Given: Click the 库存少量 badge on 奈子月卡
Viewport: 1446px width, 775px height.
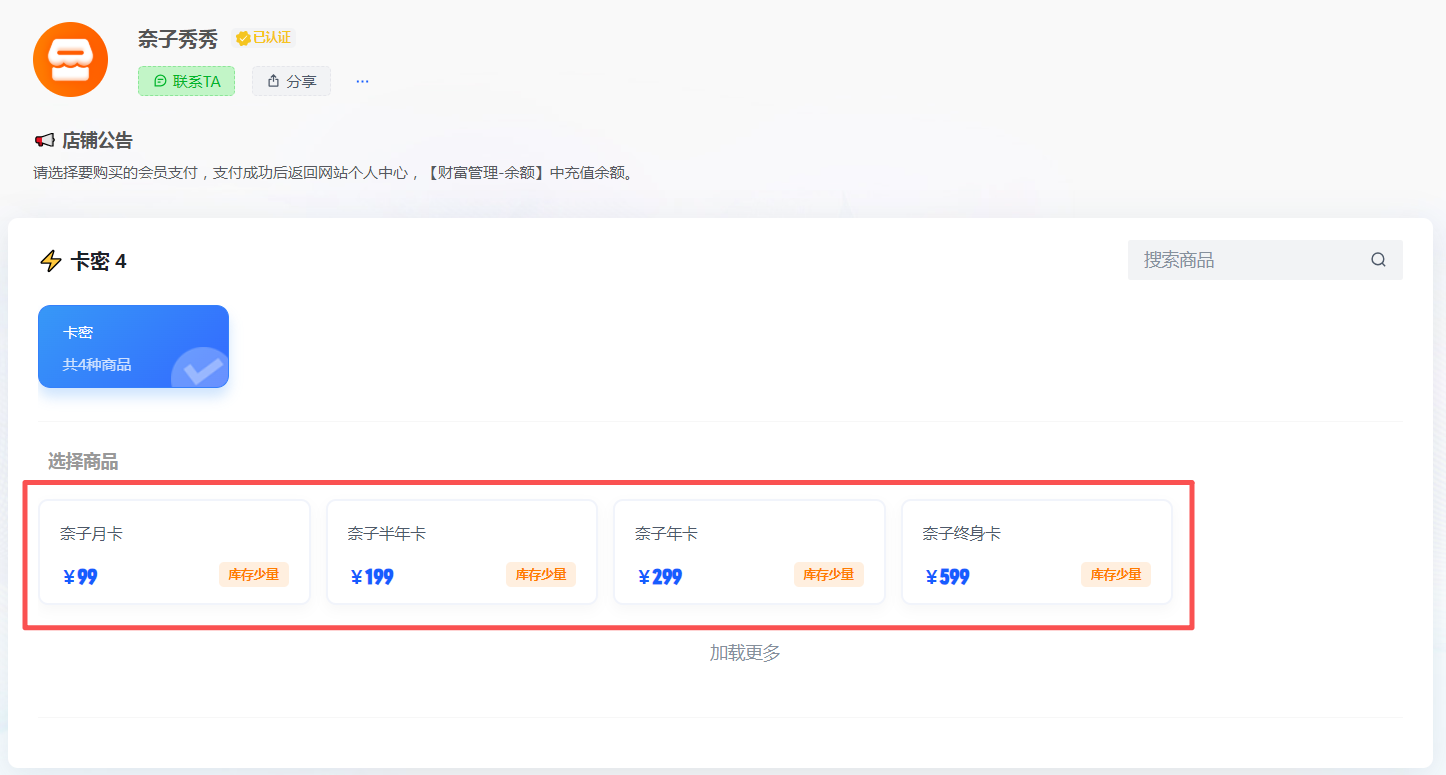Looking at the screenshot, I should click(254, 575).
